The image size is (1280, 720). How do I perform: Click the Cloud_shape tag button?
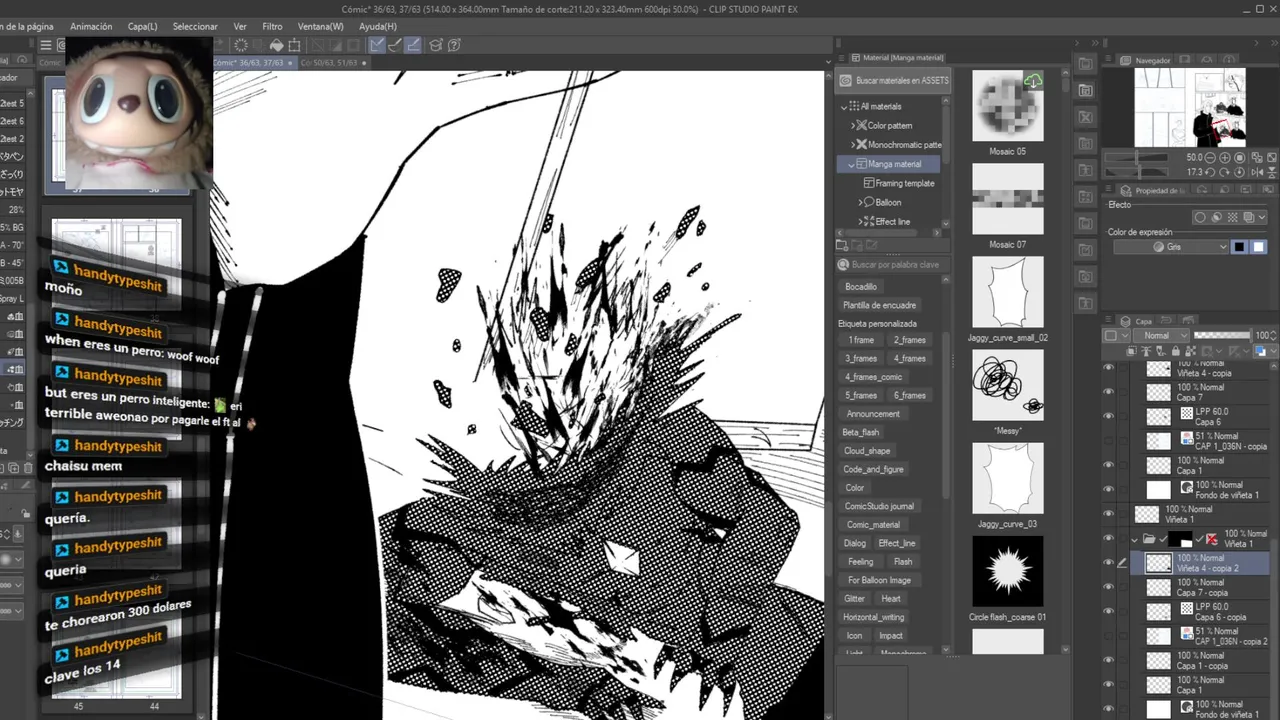tap(867, 451)
